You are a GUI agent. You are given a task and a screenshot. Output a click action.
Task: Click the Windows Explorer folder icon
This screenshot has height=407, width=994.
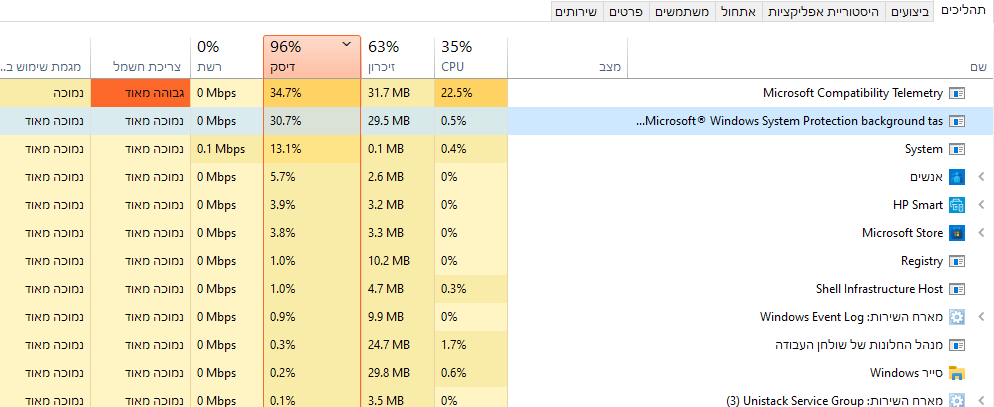point(957,373)
